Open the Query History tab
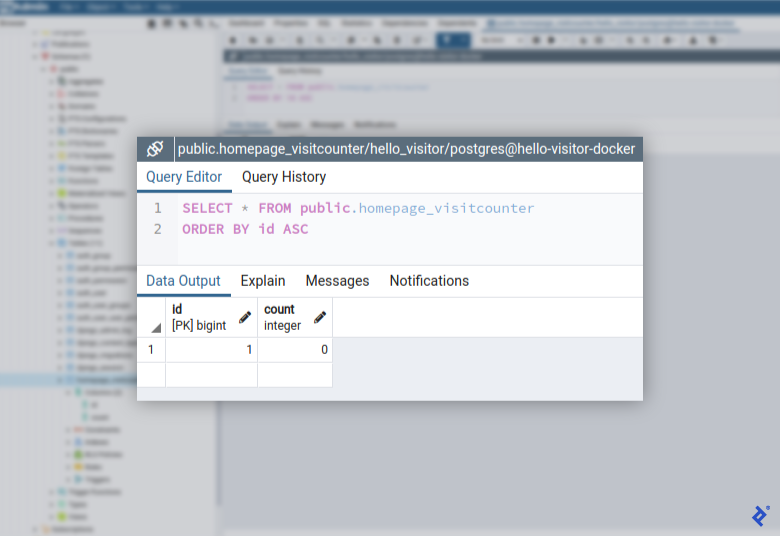This screenshot has width=780, height=536. pyautogui.click(x=284, y=177)
